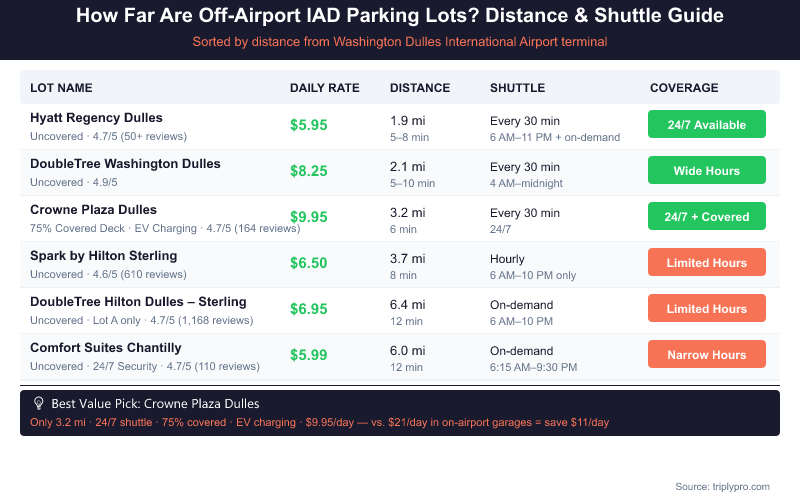This screenshot has height=500, width=800.
Task: Click the Lot Name column header
Action: pos(61,88)
